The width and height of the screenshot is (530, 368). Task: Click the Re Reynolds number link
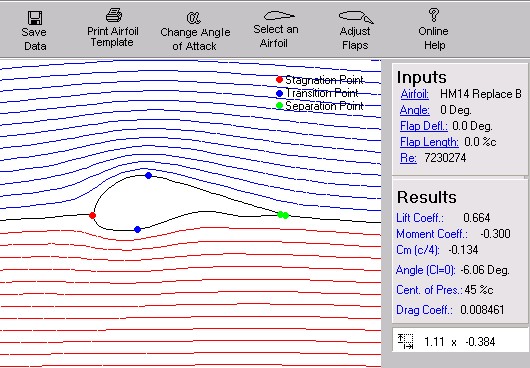(408, 158)
